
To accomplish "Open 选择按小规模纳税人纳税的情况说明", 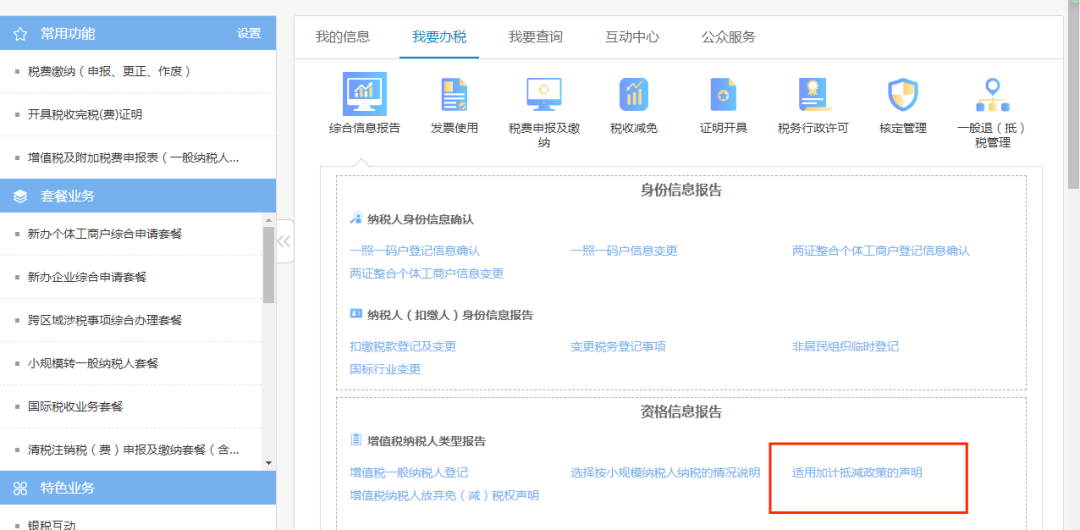I will click(x=665, y=473).
